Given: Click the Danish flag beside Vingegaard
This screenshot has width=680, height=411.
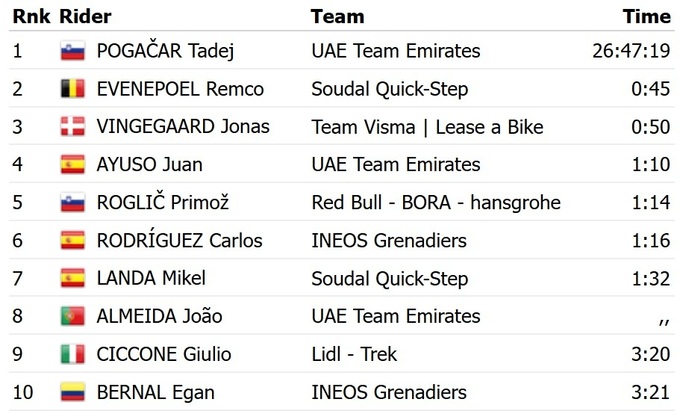Looking at the screenshot, I should point(72,127).
